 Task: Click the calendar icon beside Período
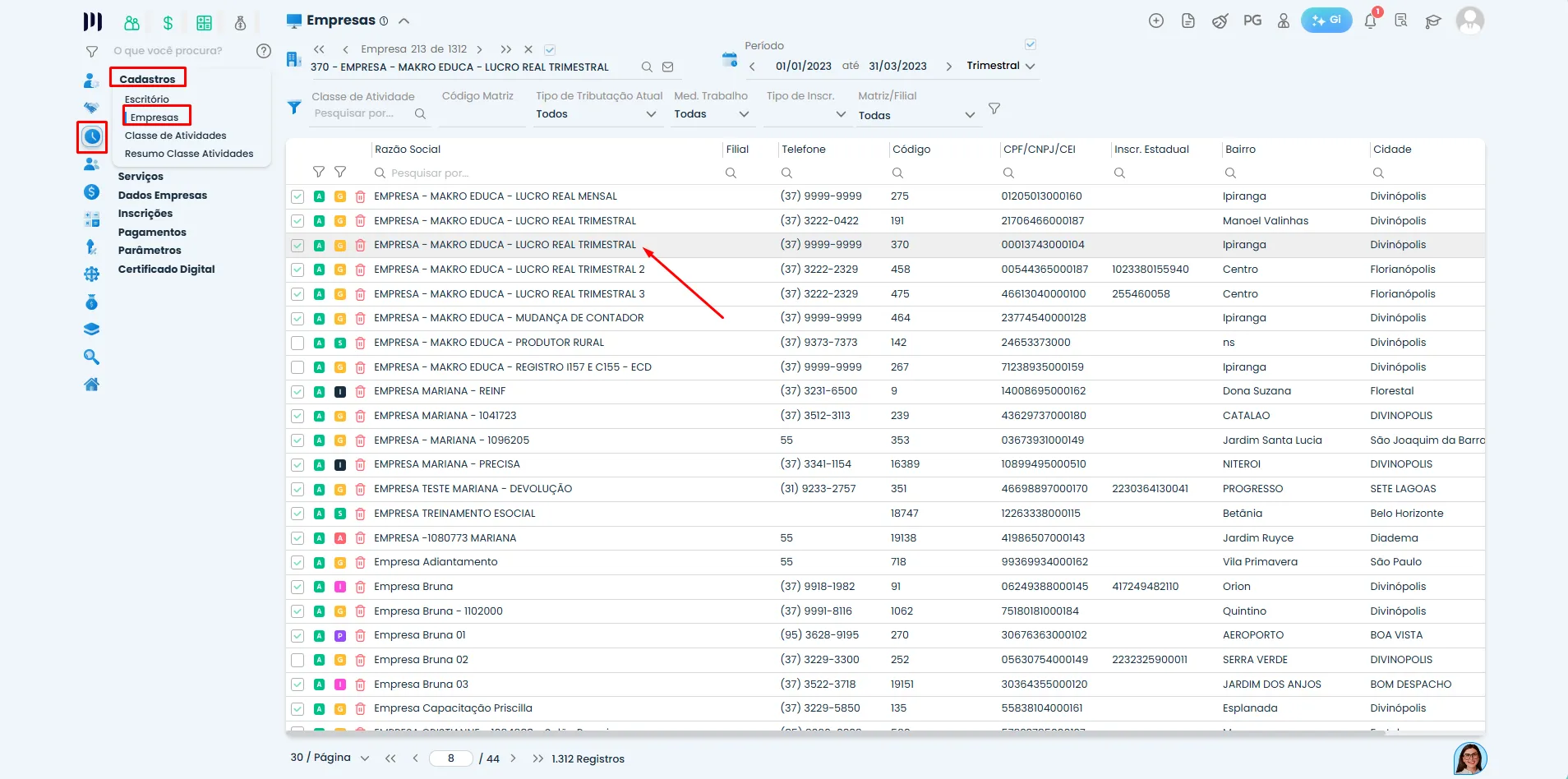pyautogui.click(x=730, y=59)
